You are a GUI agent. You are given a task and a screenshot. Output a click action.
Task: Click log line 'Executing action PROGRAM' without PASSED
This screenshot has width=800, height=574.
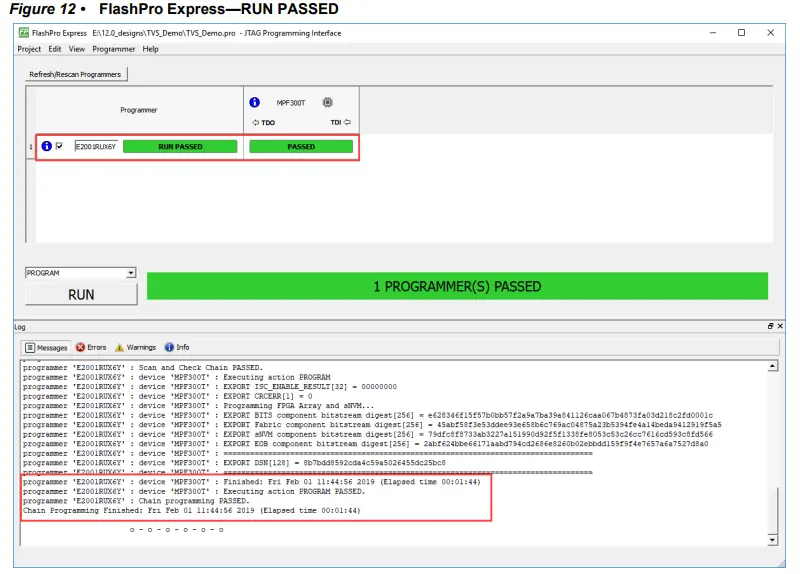[x=177, y=377]
